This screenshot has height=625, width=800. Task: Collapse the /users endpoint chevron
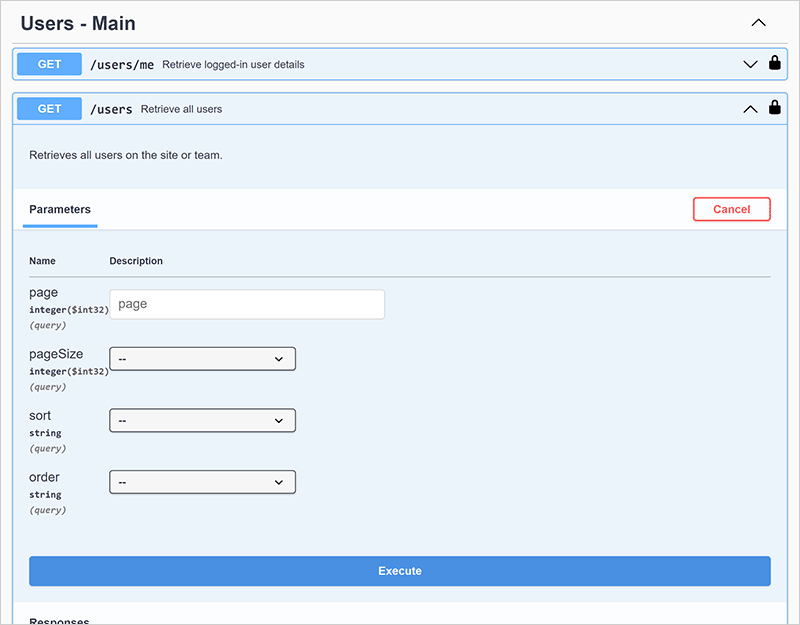751,109
